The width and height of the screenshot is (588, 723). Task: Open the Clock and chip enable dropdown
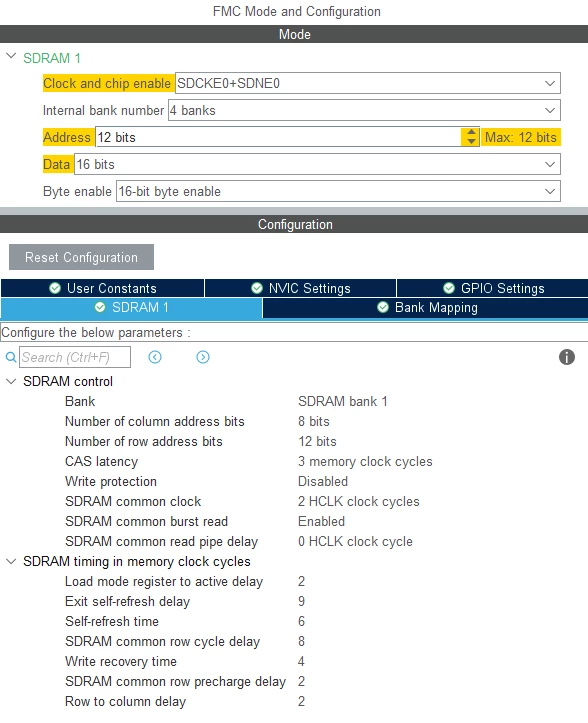point(368,83)
